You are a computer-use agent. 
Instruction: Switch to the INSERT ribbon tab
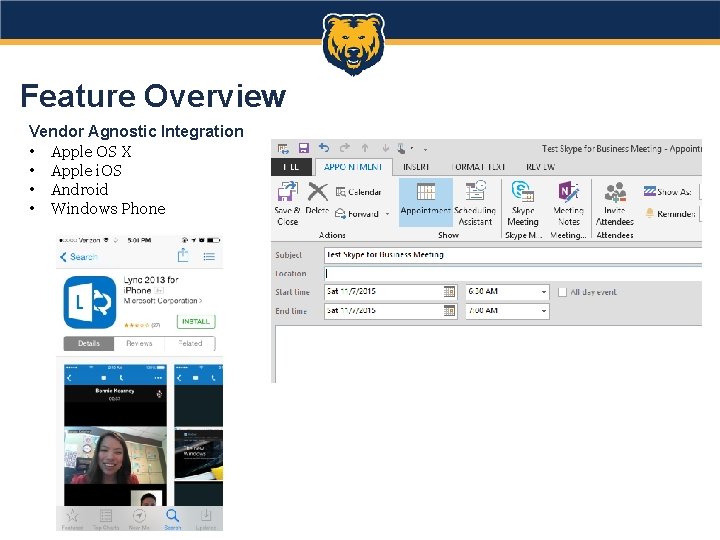click(x=416, y=167)
